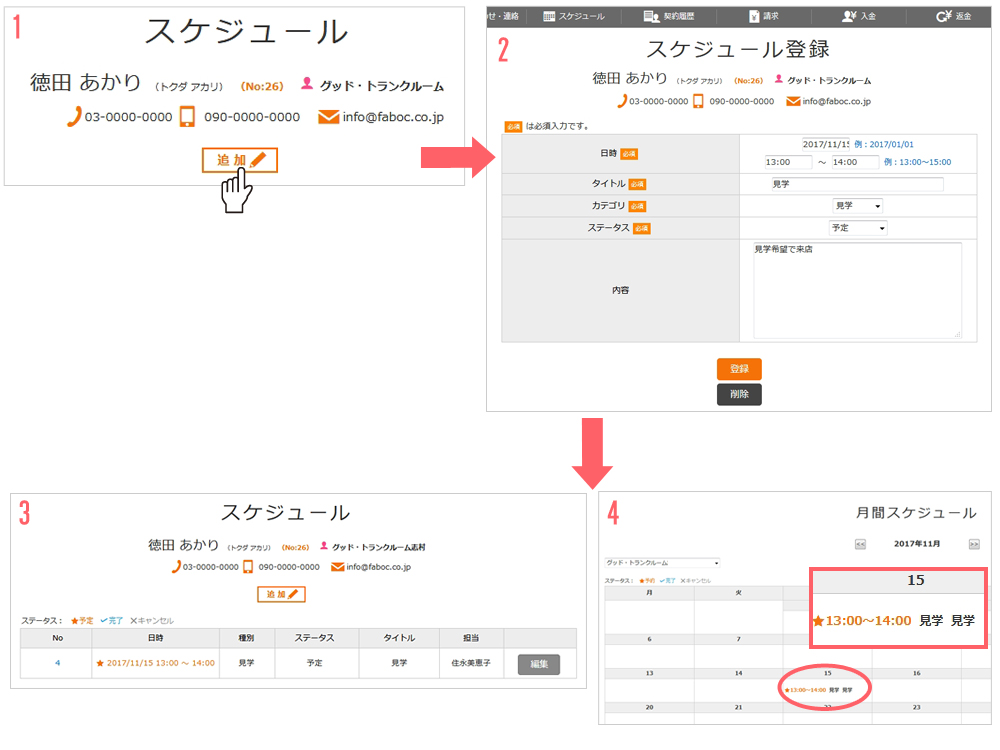The image size is (1000, 750).
Task: Click the mail icon in schedule registration panel
Action: tap(793, 101)
